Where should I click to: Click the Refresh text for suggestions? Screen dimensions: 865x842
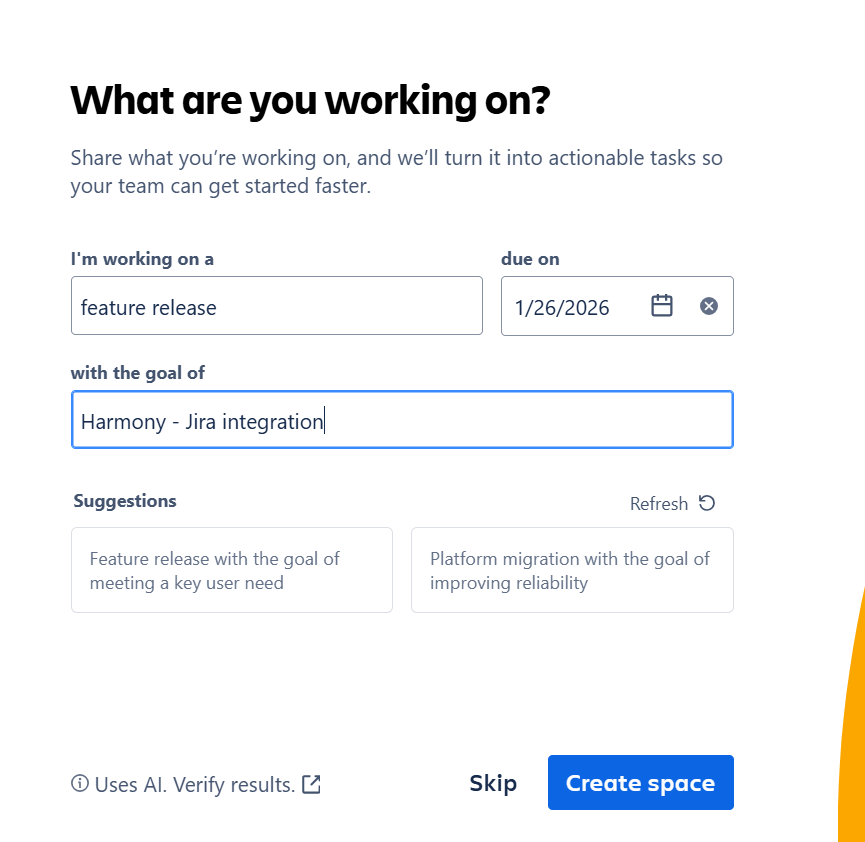tap(659, 504)
